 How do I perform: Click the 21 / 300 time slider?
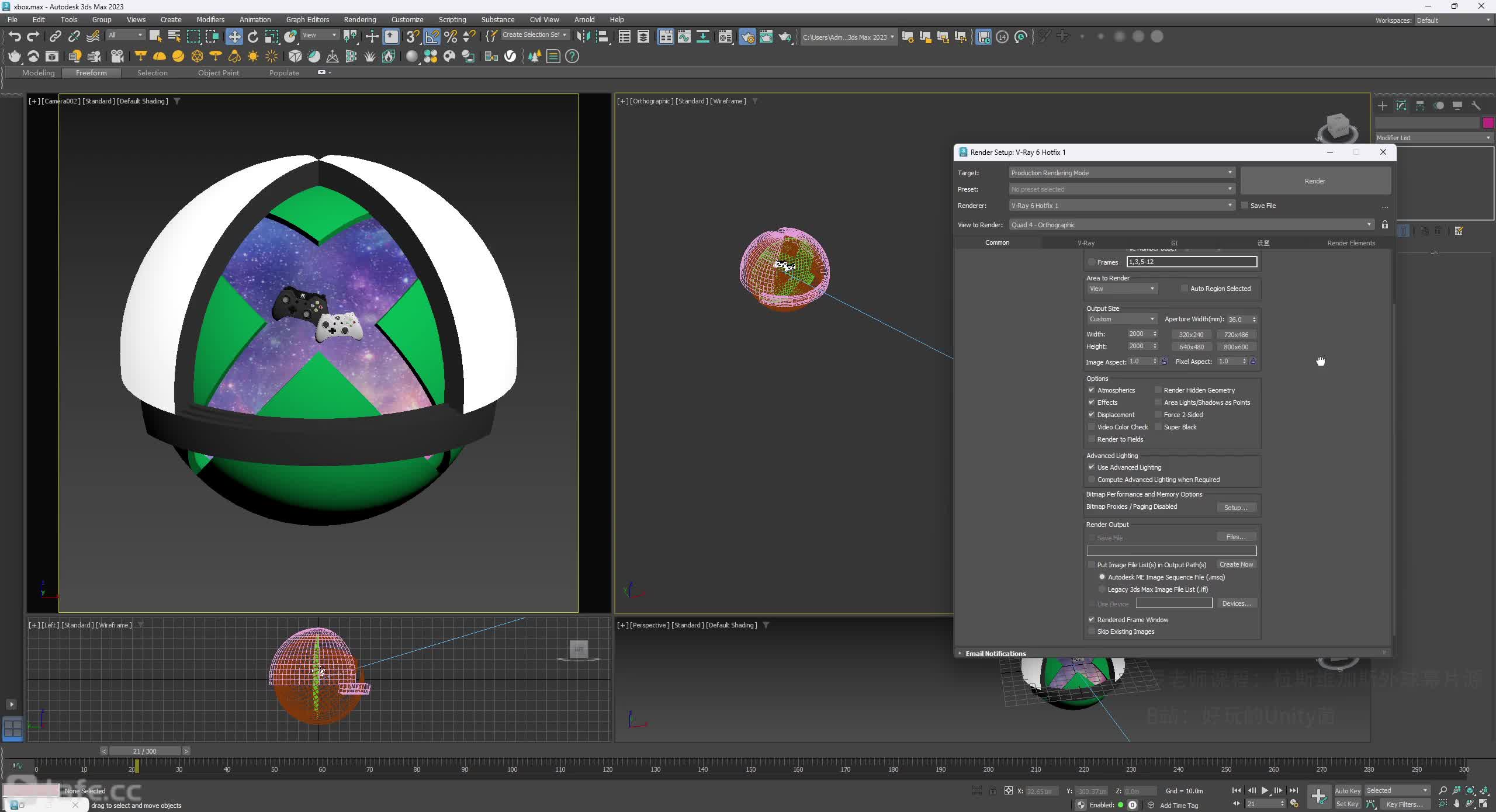144,751
